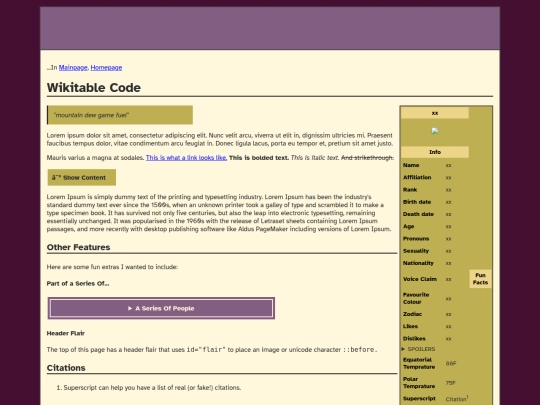Click the Age row label in infobox
The width and height of the screenshot is (540, 405).
click(x=408, y=226)
